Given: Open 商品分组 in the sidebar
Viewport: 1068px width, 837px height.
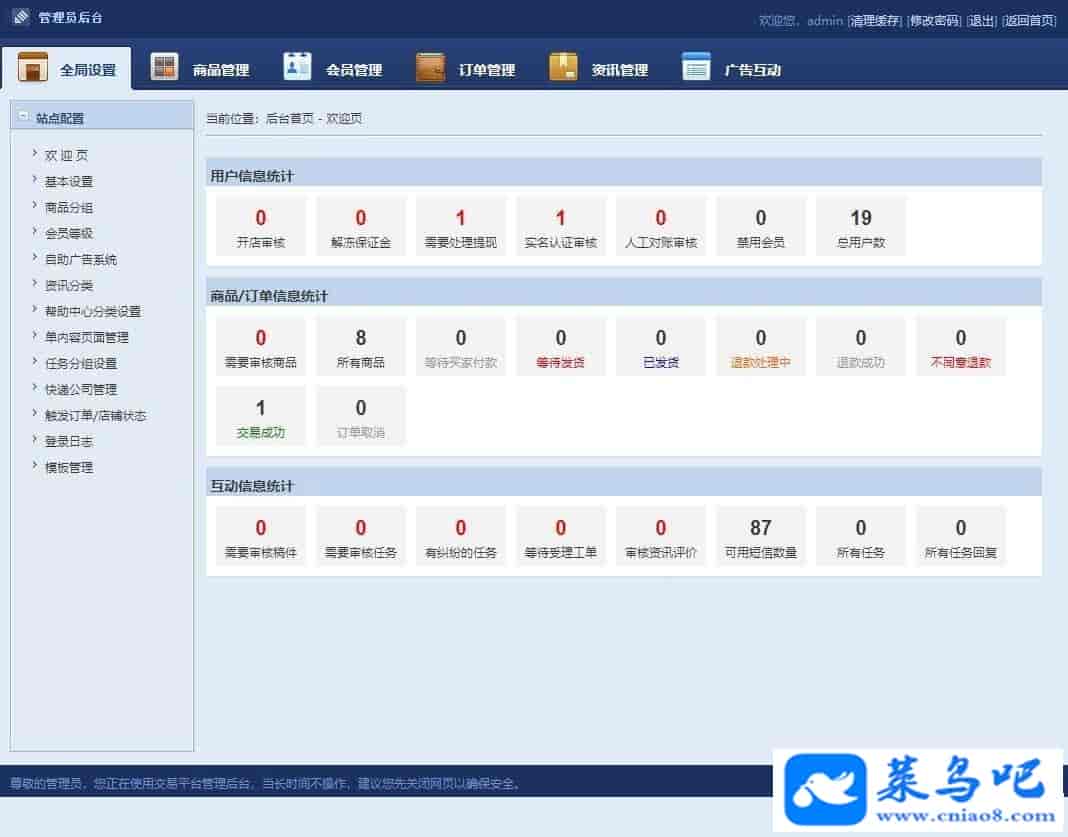Looking at the screenshot, I should [69, 207].
